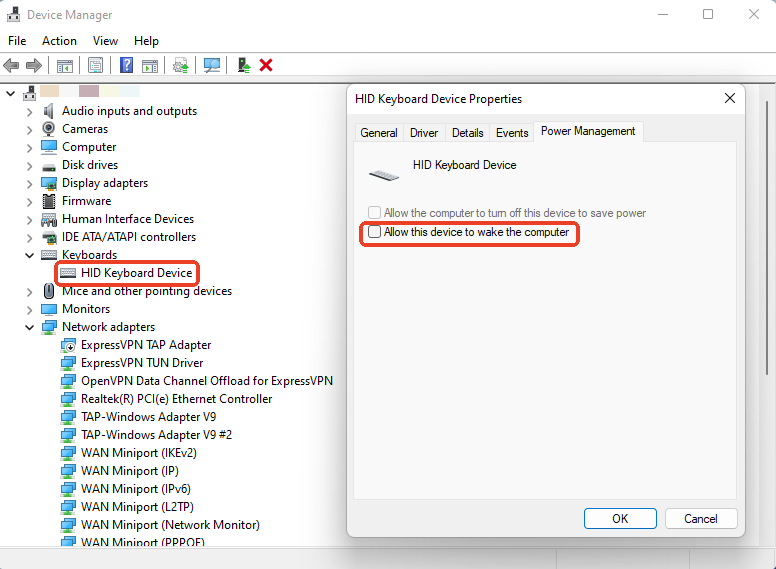Collapse the Network adapters node
The width and height of the screenshot is (776, 569).
(x=29, y=328)
